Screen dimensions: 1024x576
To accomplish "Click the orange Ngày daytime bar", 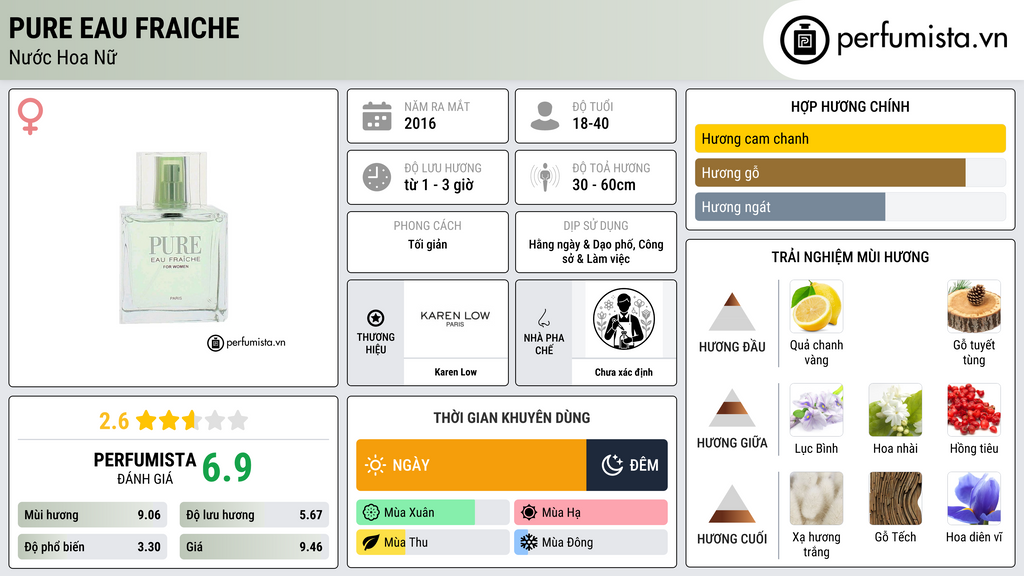I will [x=471, y=465].
